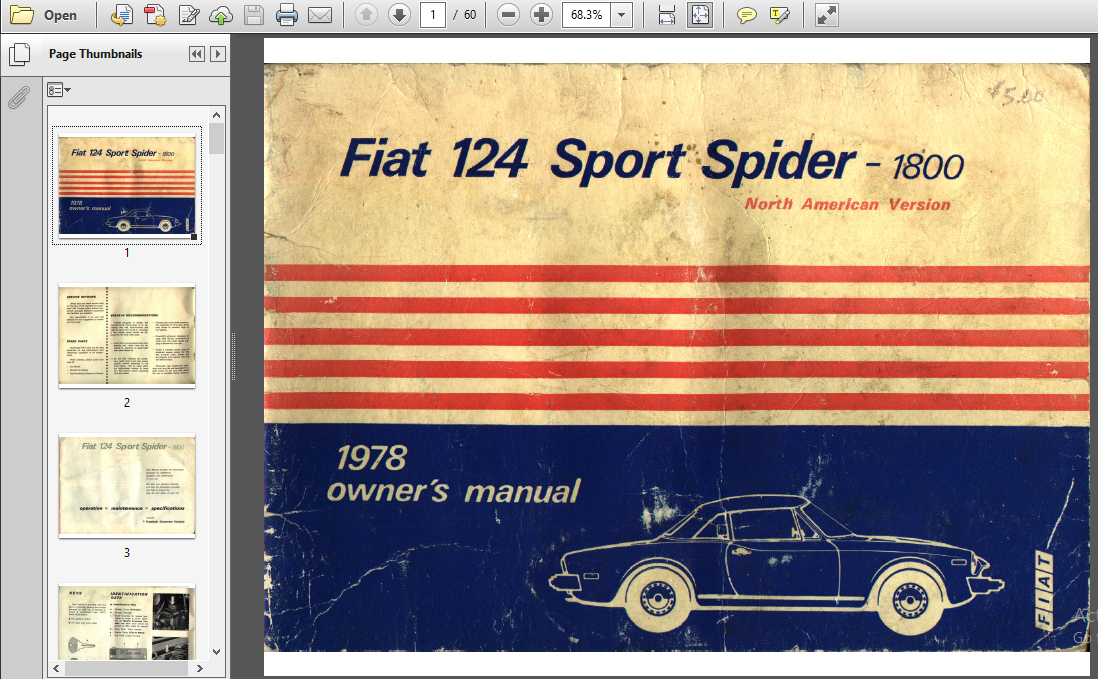Click the '/ 60' total pages text
This screenshot has height=679, width=1098.
click(464, 15)
